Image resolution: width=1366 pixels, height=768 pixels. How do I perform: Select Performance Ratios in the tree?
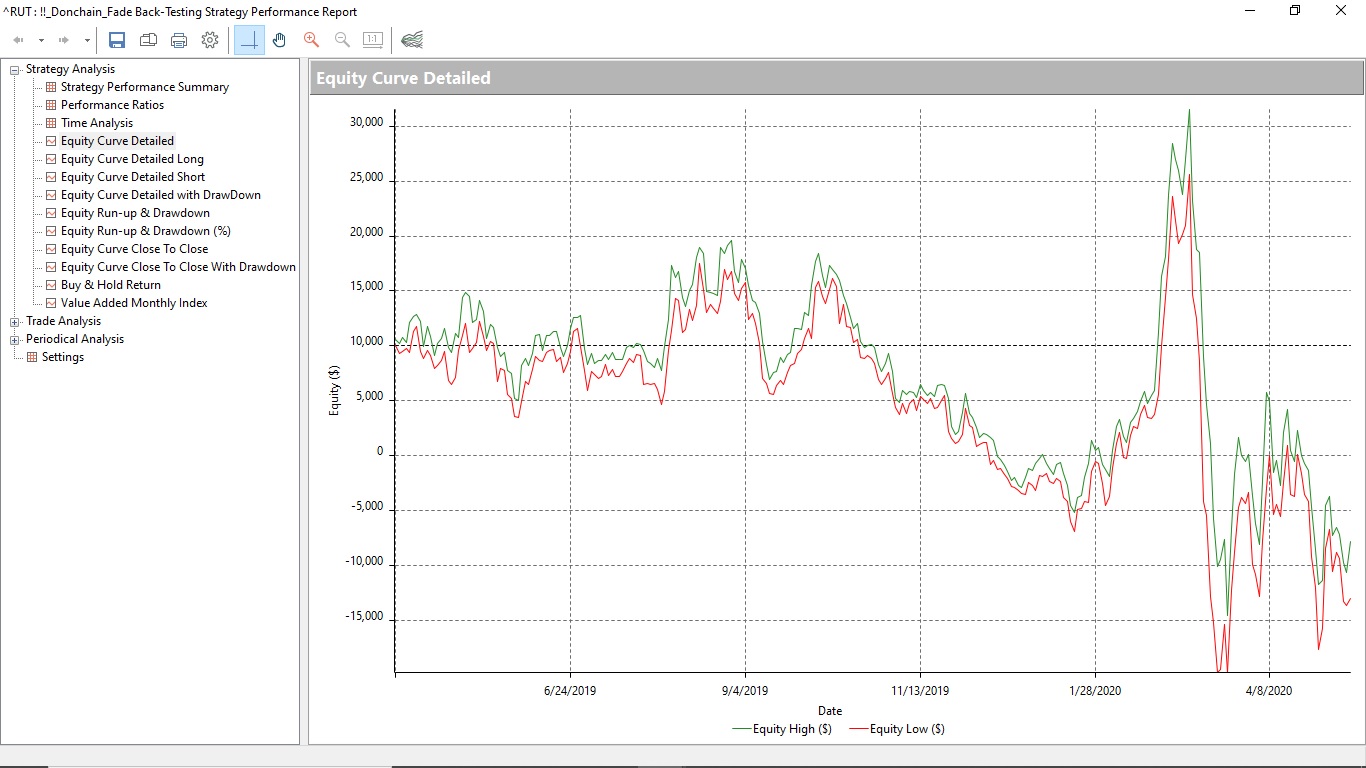(x=112, y=105)
